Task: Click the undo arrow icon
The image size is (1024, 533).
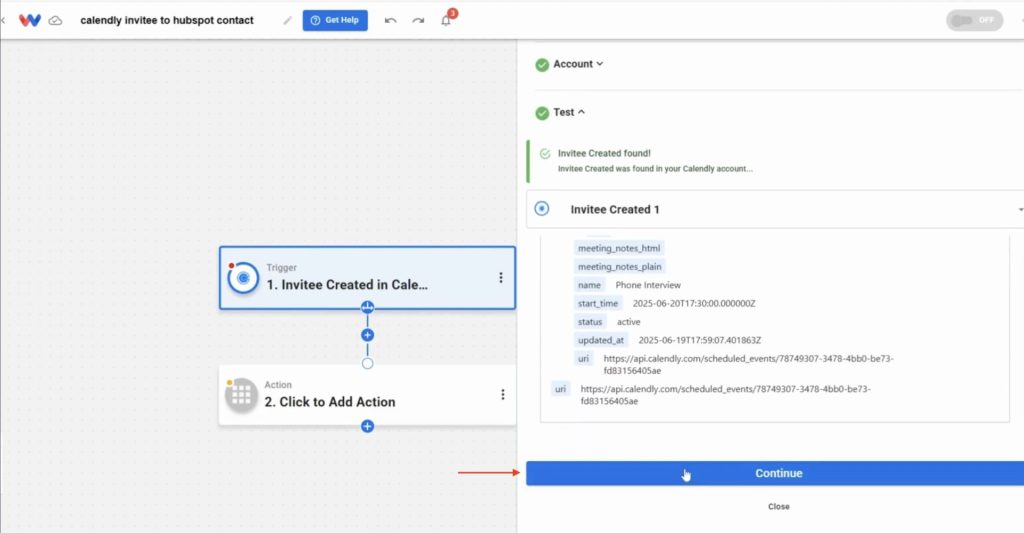Action: point(391,20)
